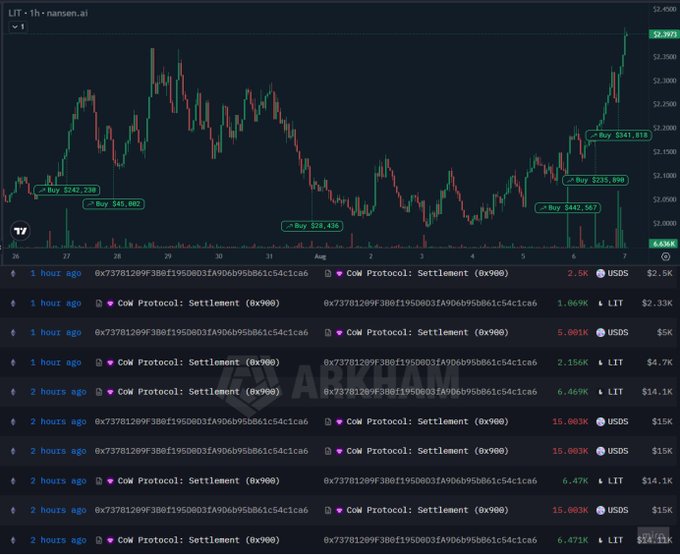Open CoW Protocol: Settlement link in 5.001K row
Screen dimensions: 680x555
427,333
